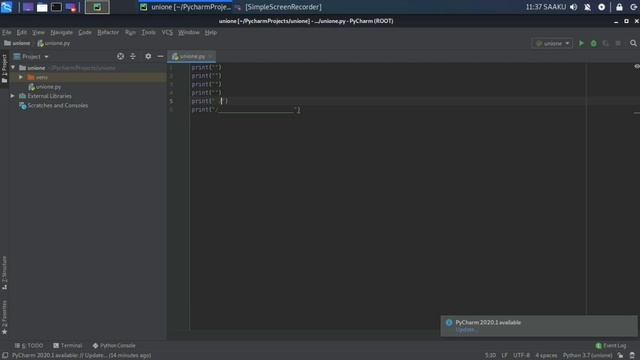The image size is (640, 360).
Task: Click locate/scroll from source icon in Project panel
Action: coord(120,56)
